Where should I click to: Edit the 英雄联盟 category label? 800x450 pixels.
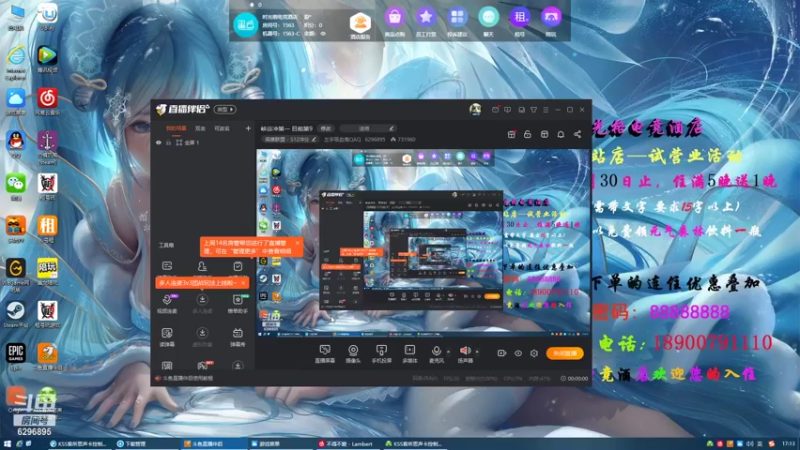pos(289,139)
